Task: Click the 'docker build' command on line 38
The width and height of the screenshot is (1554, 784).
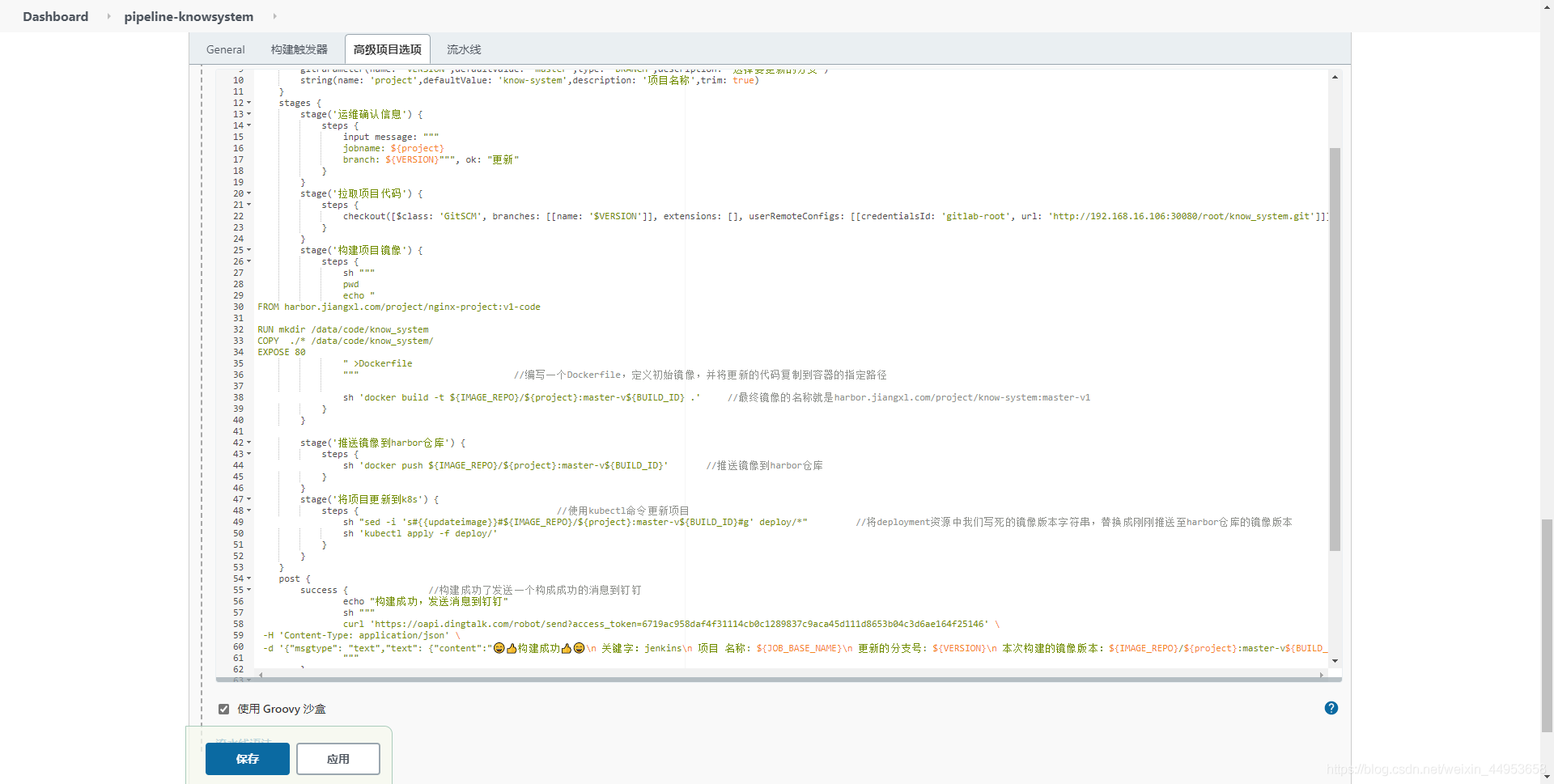Action: coord(521,397)
